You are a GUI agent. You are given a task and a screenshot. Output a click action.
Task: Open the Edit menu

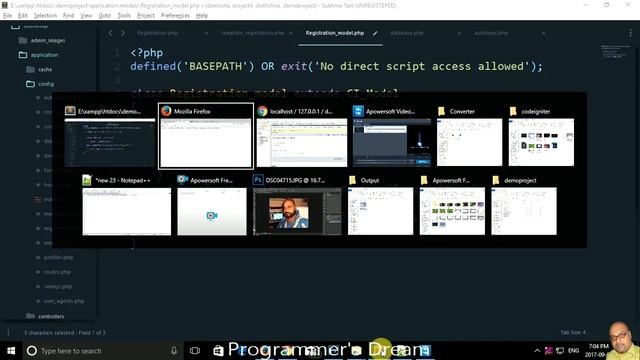point(22,16)
